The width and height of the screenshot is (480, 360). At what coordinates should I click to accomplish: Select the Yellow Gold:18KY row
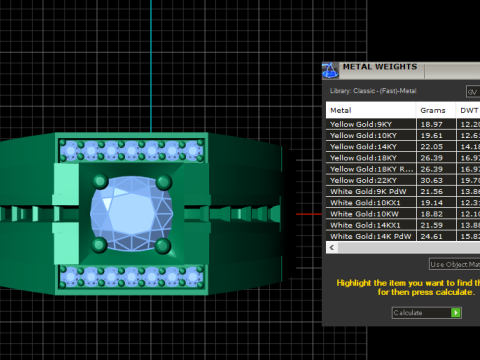tap(403, 158)
